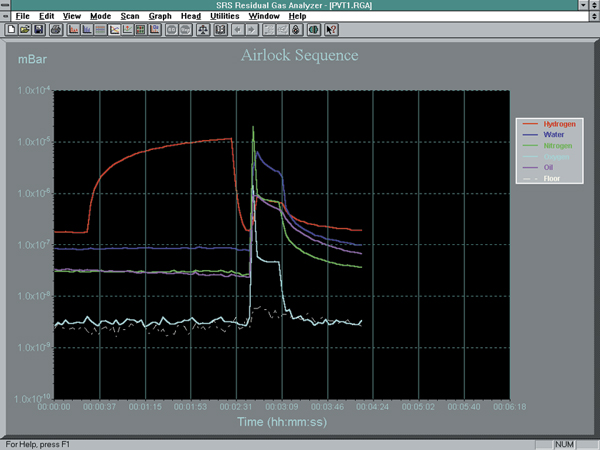Click the 00:00:37 time axis tick

[99, 406]
